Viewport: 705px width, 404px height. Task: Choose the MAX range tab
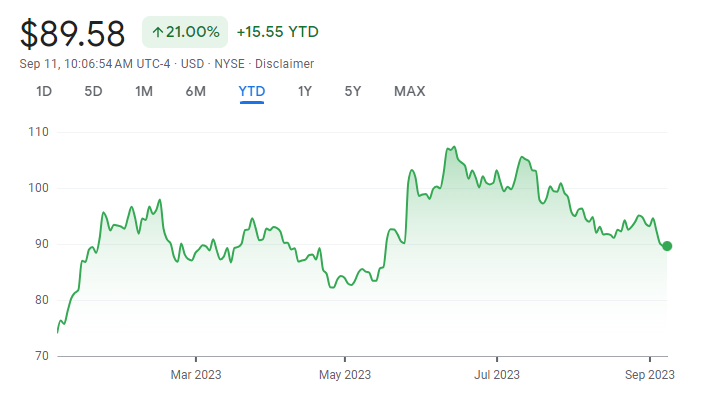409,91
